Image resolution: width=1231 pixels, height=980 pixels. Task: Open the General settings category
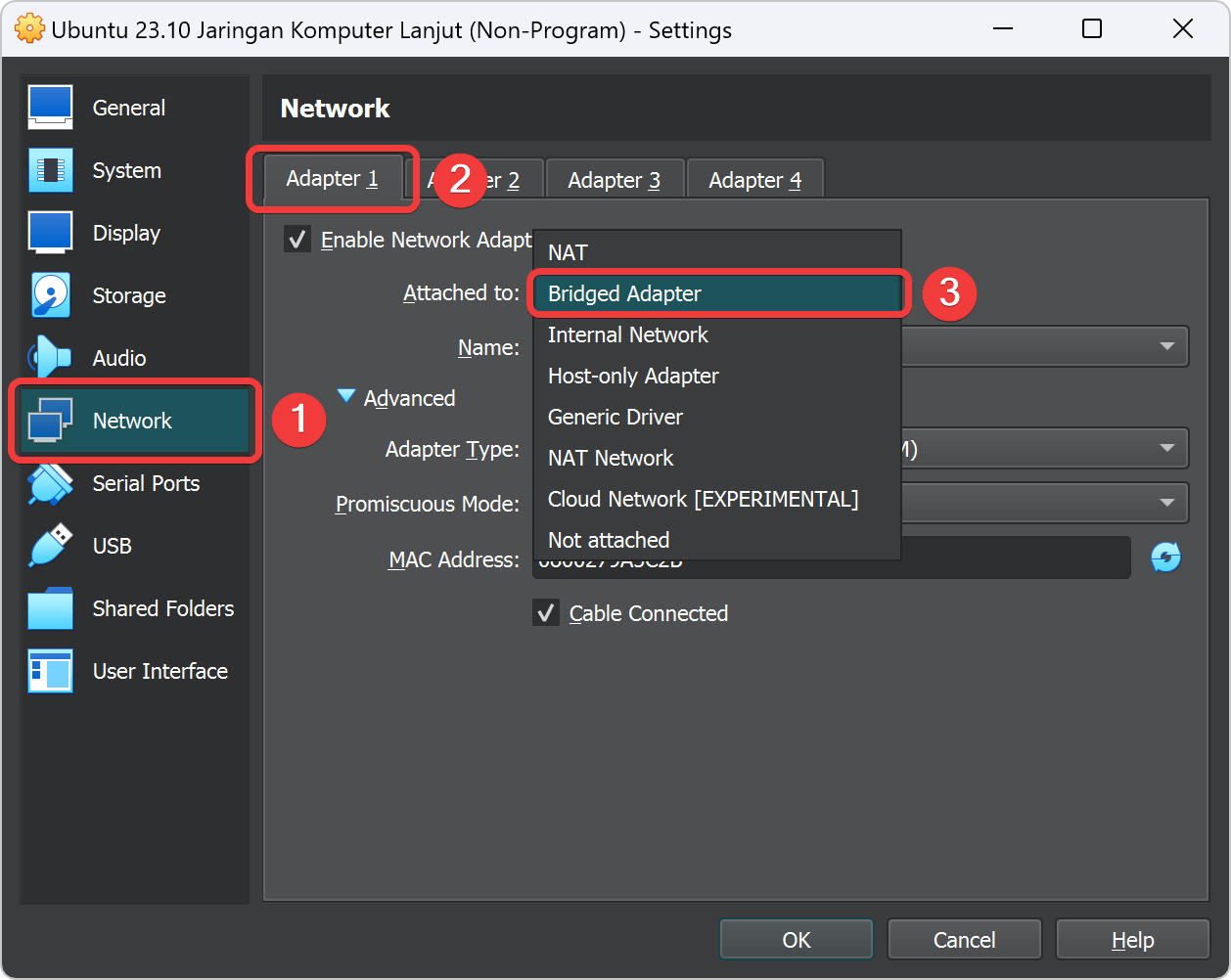pos(136,108)
